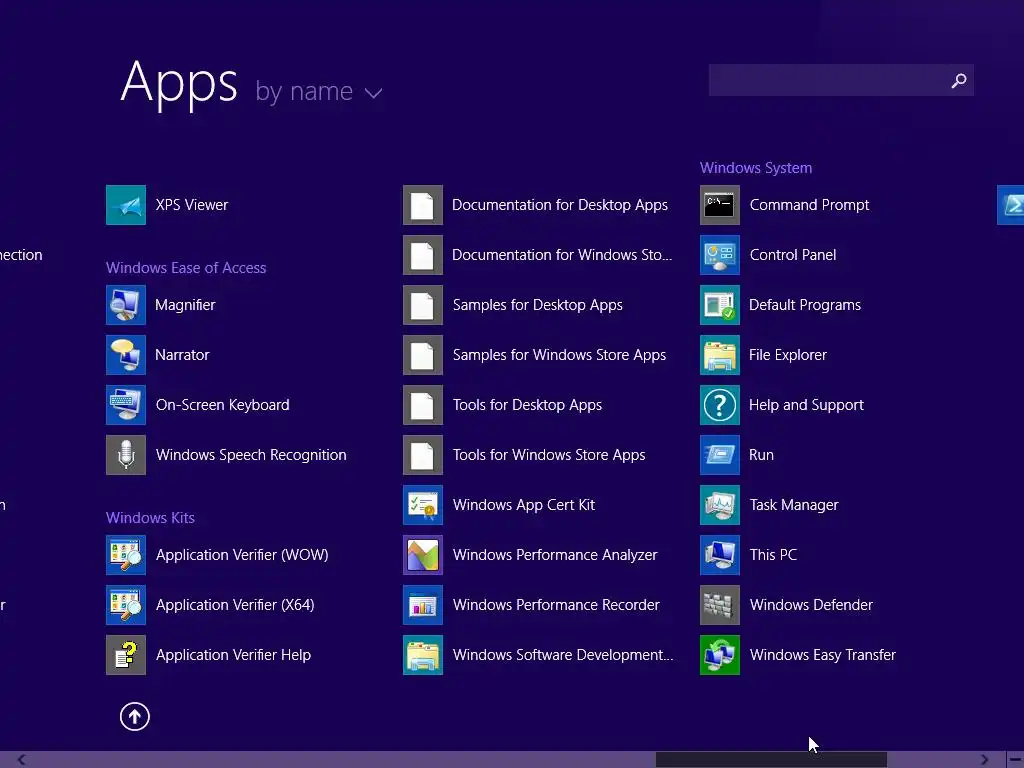Launch the Task Manager icon

[x=720, y=505]
